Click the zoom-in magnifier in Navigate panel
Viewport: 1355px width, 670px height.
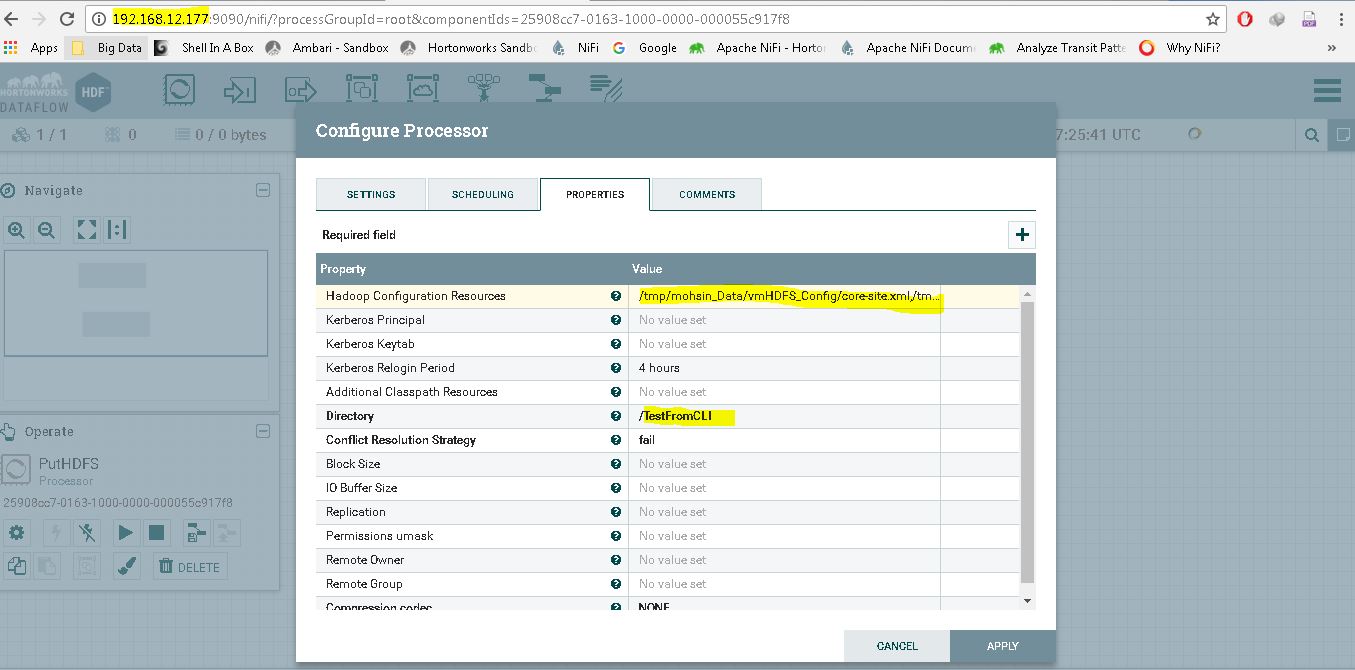pos(16,229)
